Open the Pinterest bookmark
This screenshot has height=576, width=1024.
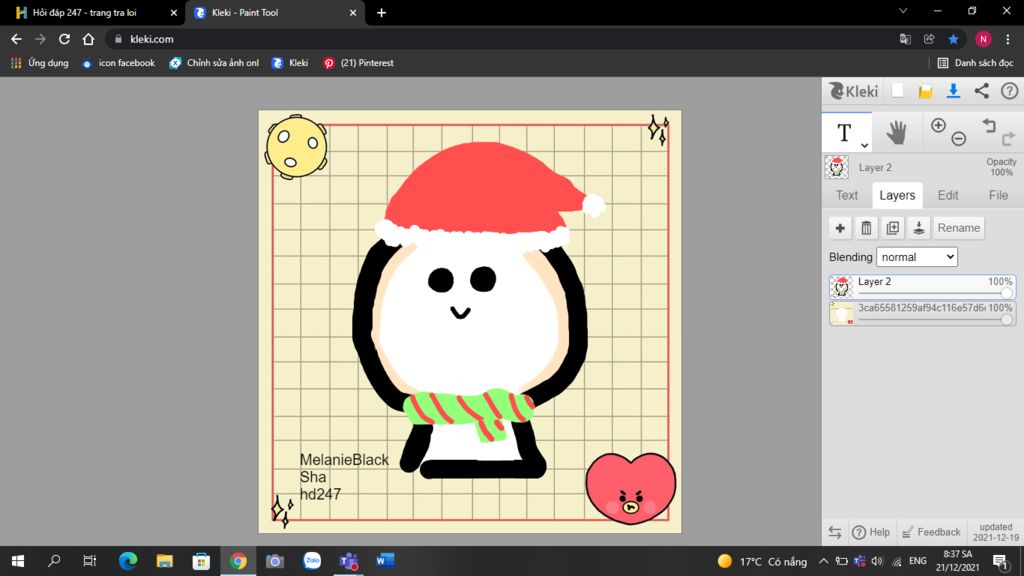pos(359,63)
